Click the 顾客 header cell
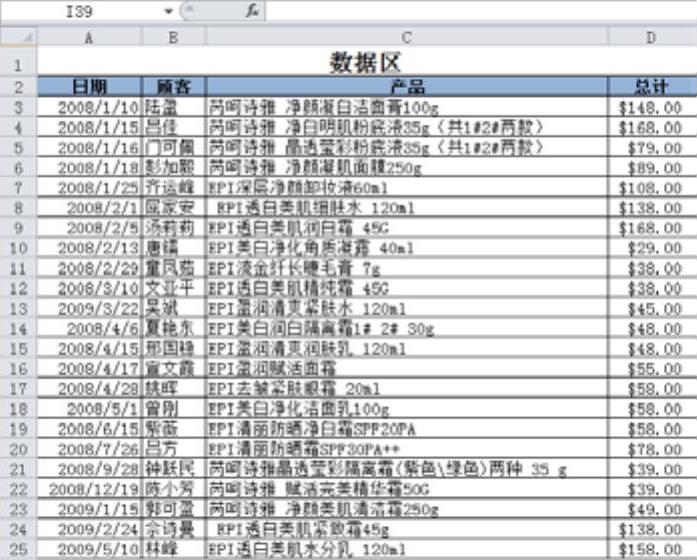This screenshot has width=697, height=560. click(173, 87)
